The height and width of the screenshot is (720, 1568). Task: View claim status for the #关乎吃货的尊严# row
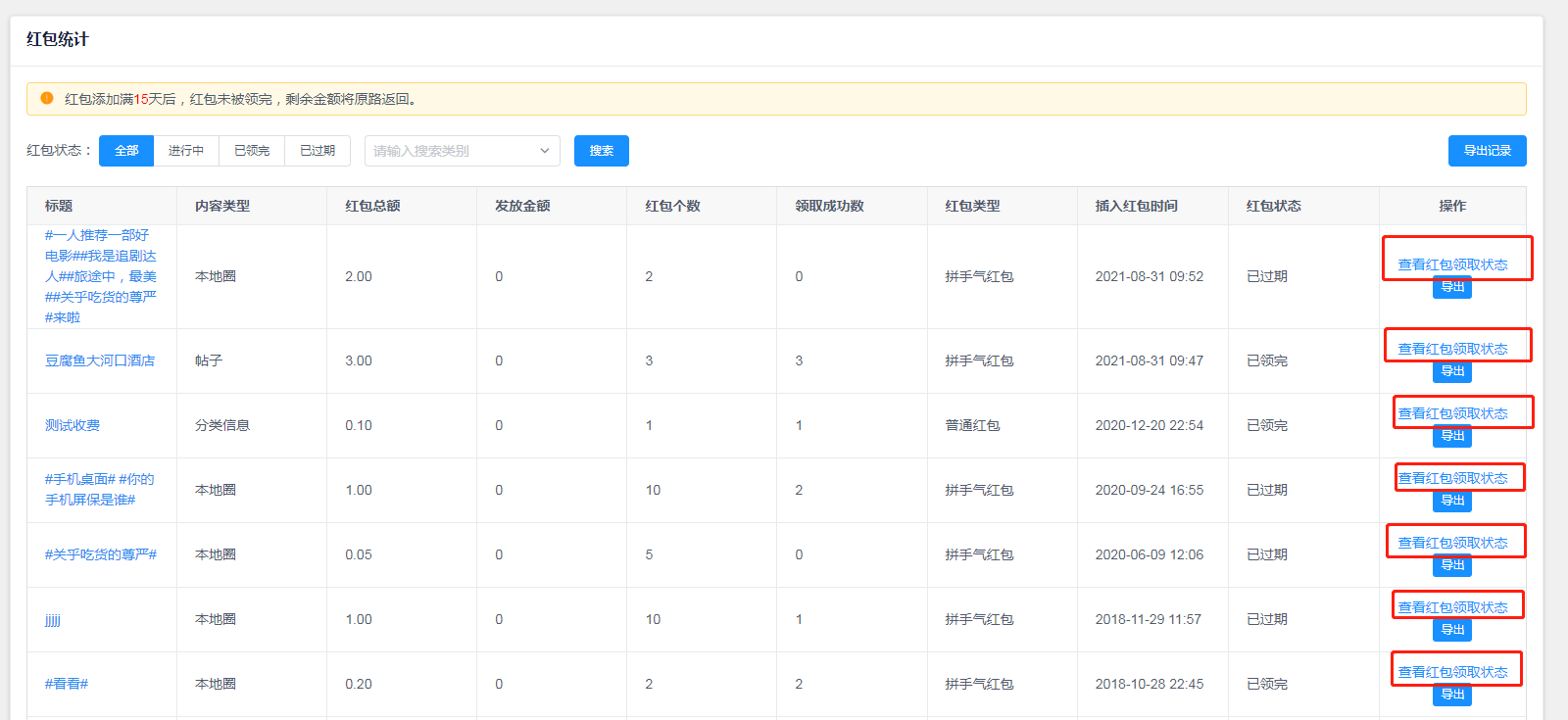tap(1452, 543)
